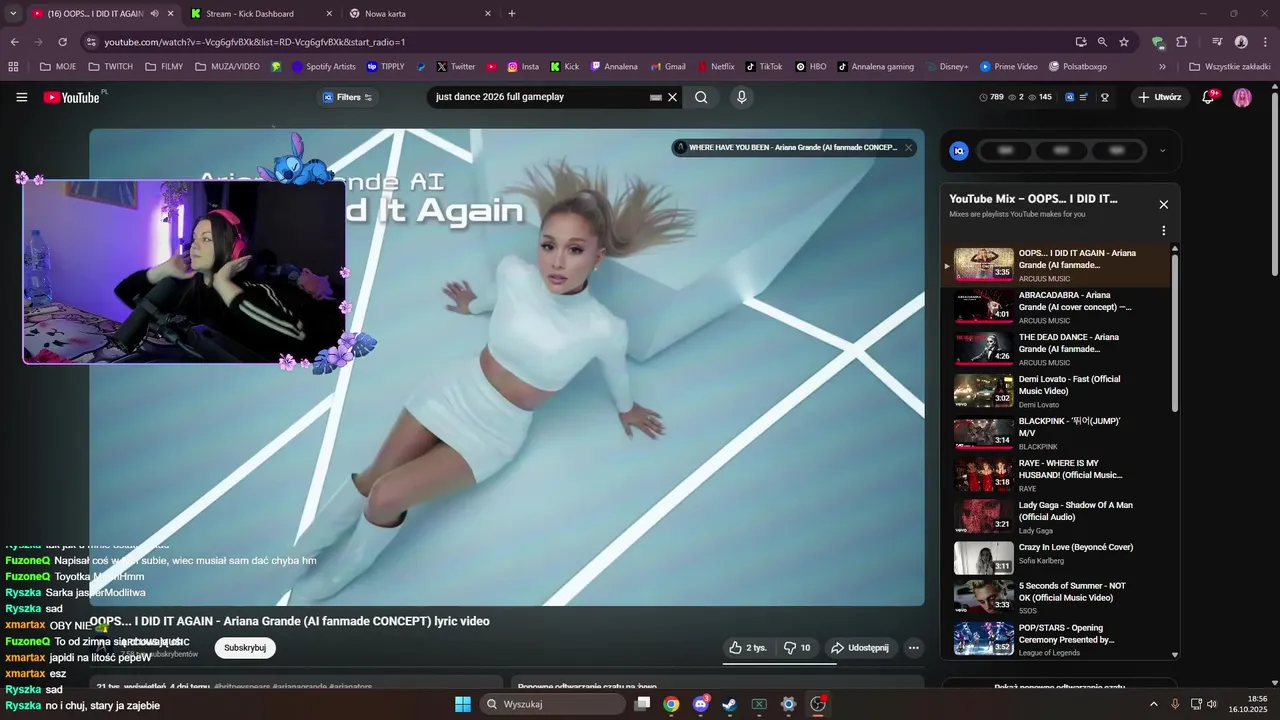Bookmark this page with star icon

click(1124, 42)
